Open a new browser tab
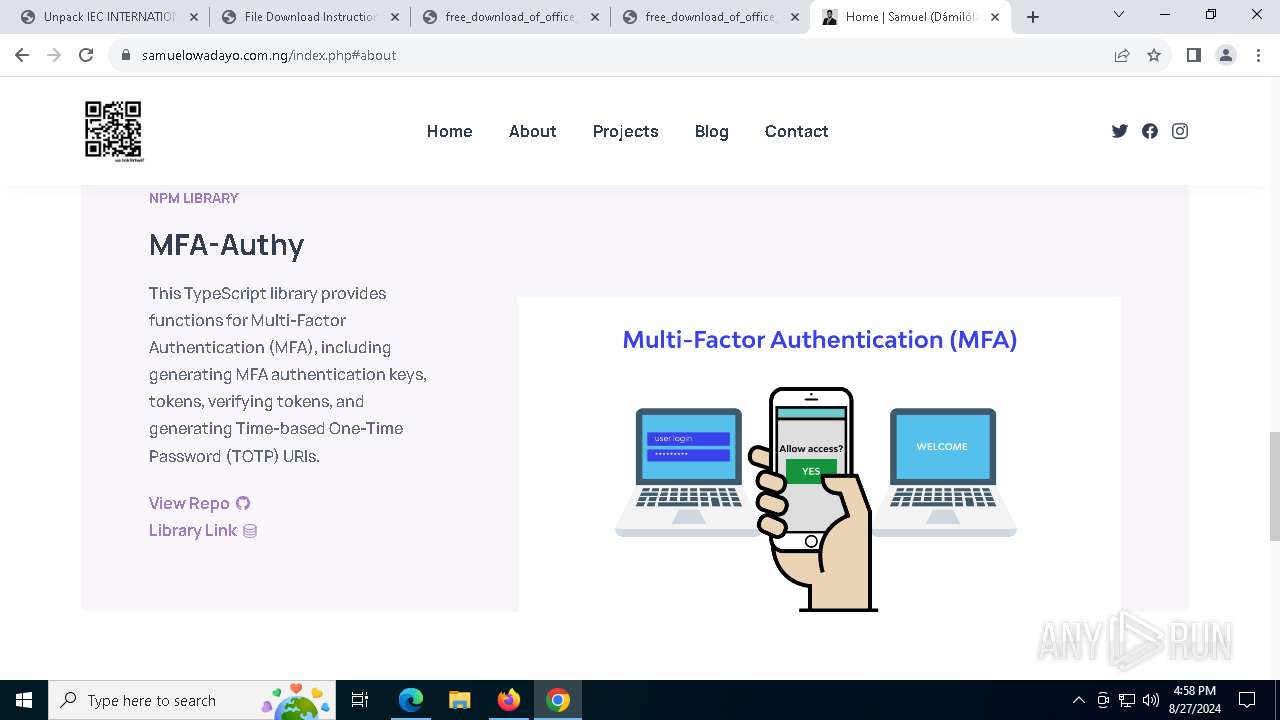The image size is (1280, 720). 1033,17
